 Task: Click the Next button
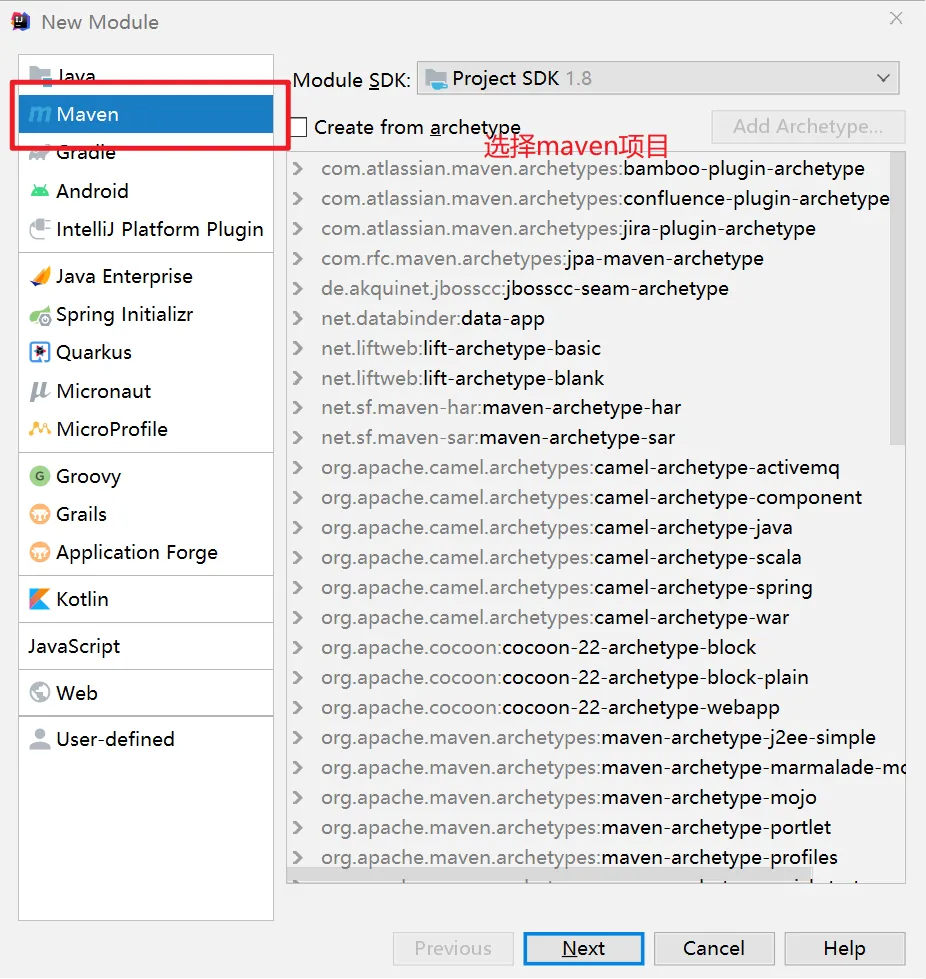tap(583, 948)
